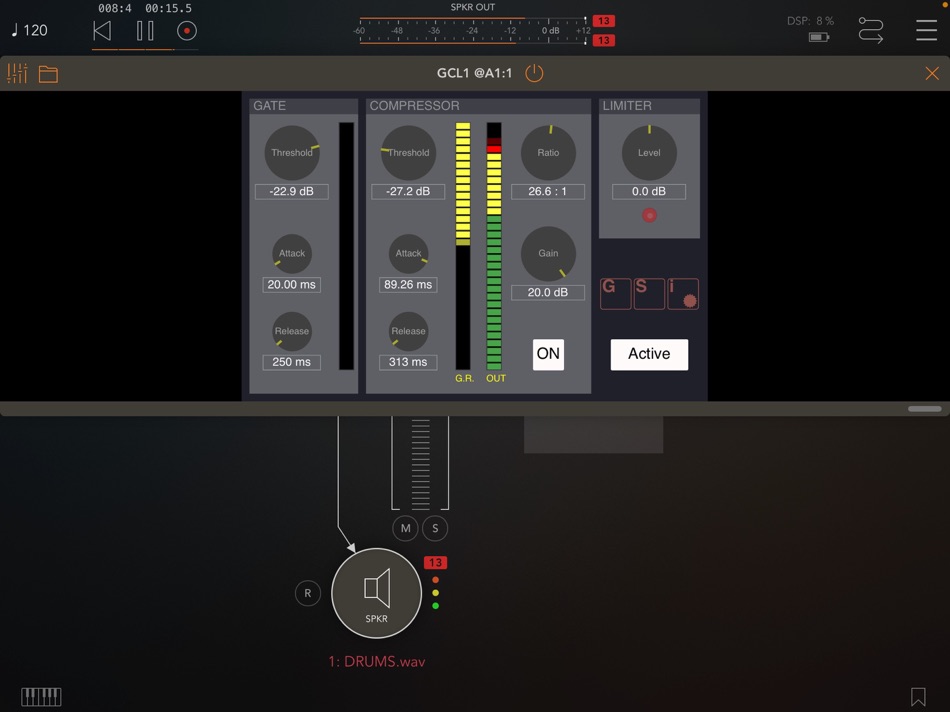
Task: Tap the i box in the GCL1 panel
Action: point(683,293)
